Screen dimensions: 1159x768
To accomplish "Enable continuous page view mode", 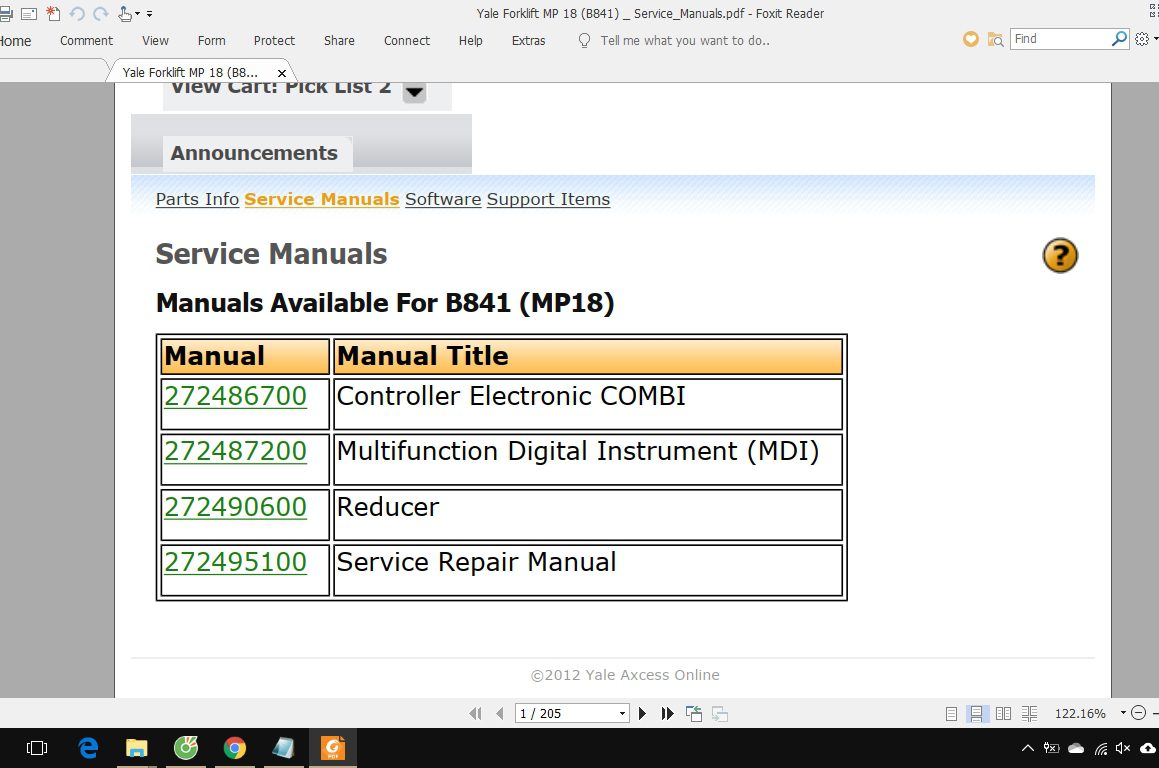I will pyautogui.click(x=977, y=714).
